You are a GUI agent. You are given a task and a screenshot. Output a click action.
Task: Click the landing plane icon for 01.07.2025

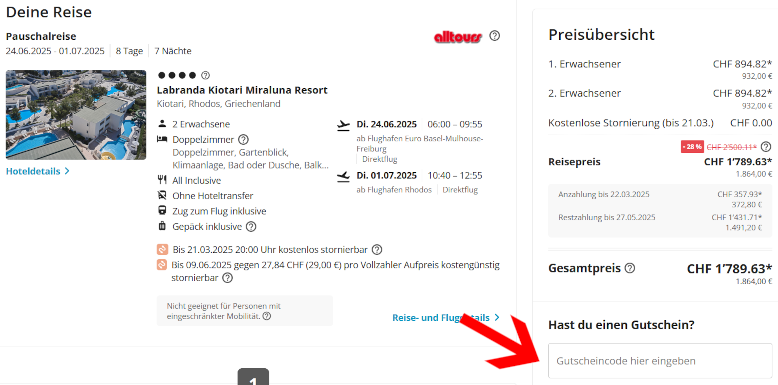(x=343, y=177)
